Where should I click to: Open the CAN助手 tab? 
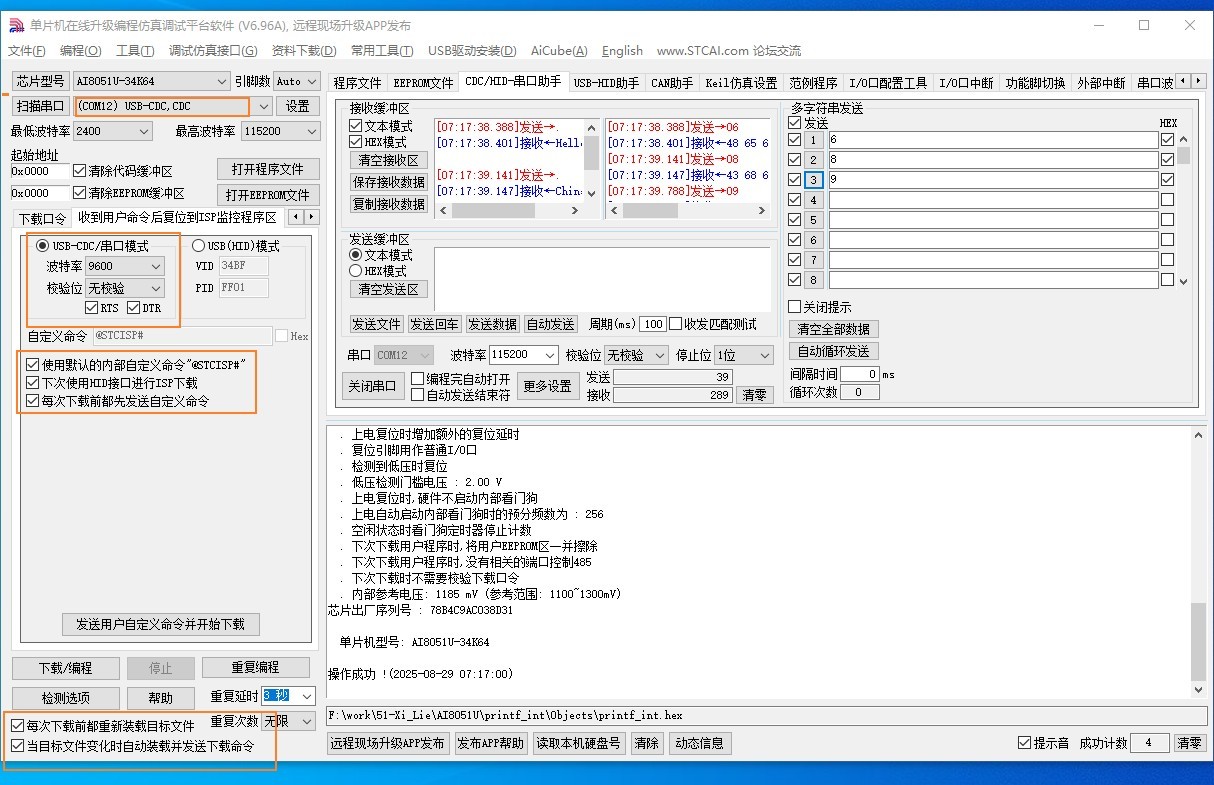(x=672, y=83)
